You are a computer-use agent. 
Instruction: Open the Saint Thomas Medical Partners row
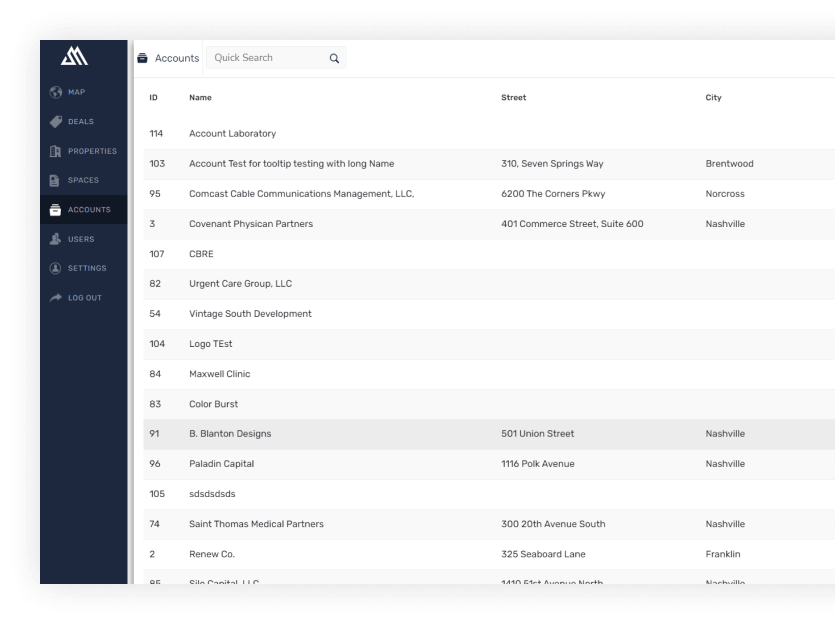256,524
